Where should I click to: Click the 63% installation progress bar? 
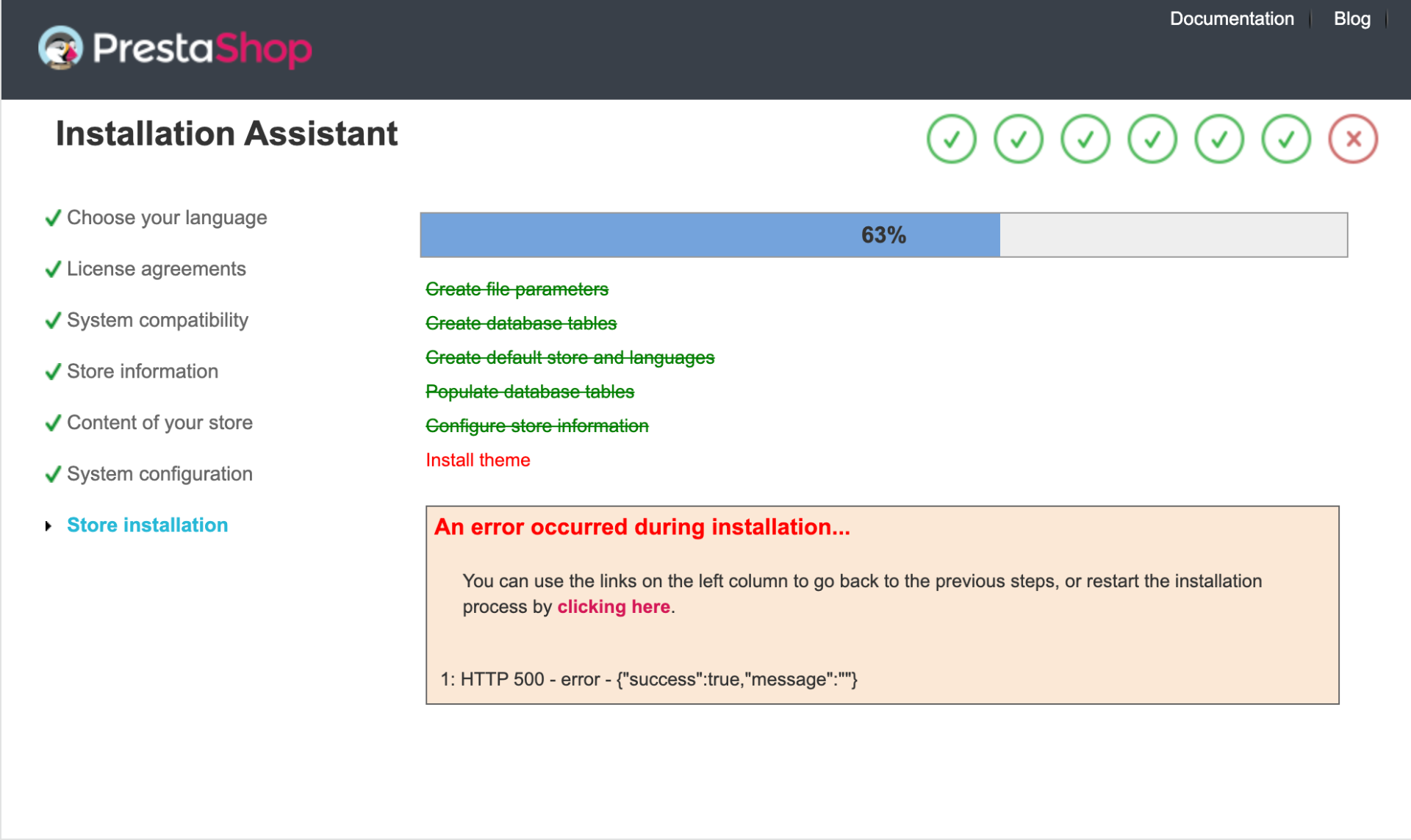[883, 235]
